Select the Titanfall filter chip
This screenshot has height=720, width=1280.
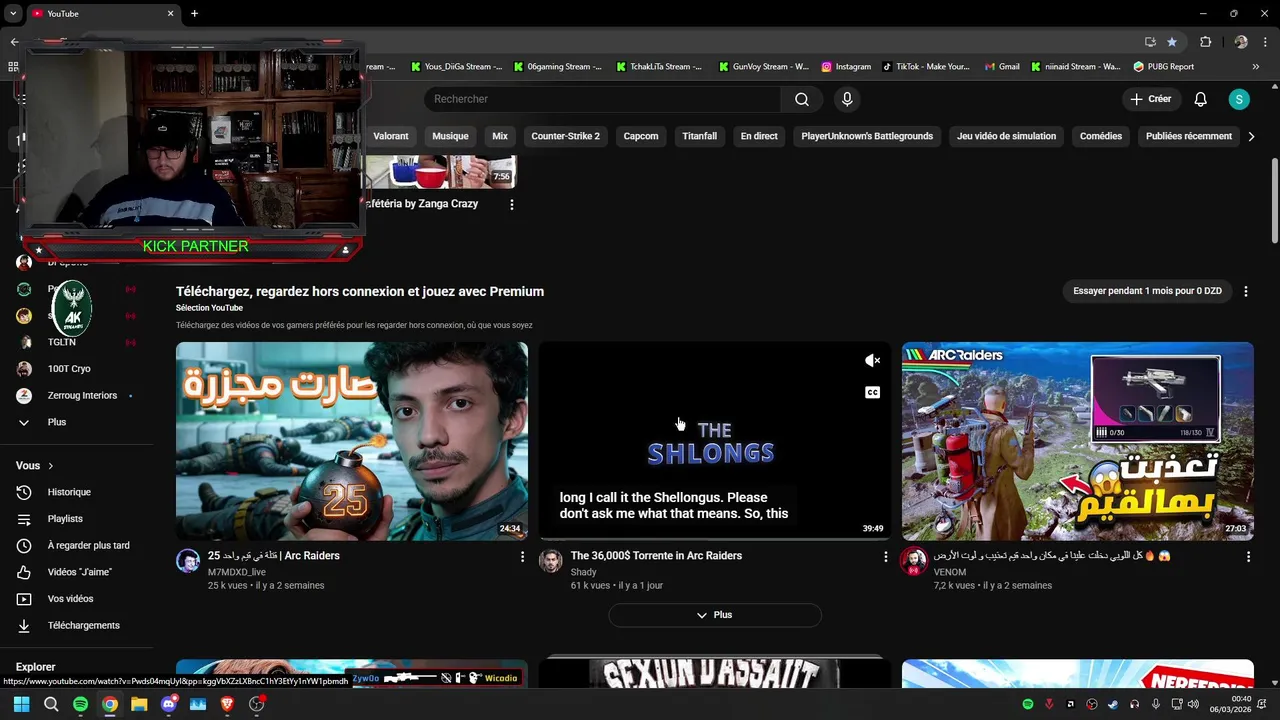(700, 136)
